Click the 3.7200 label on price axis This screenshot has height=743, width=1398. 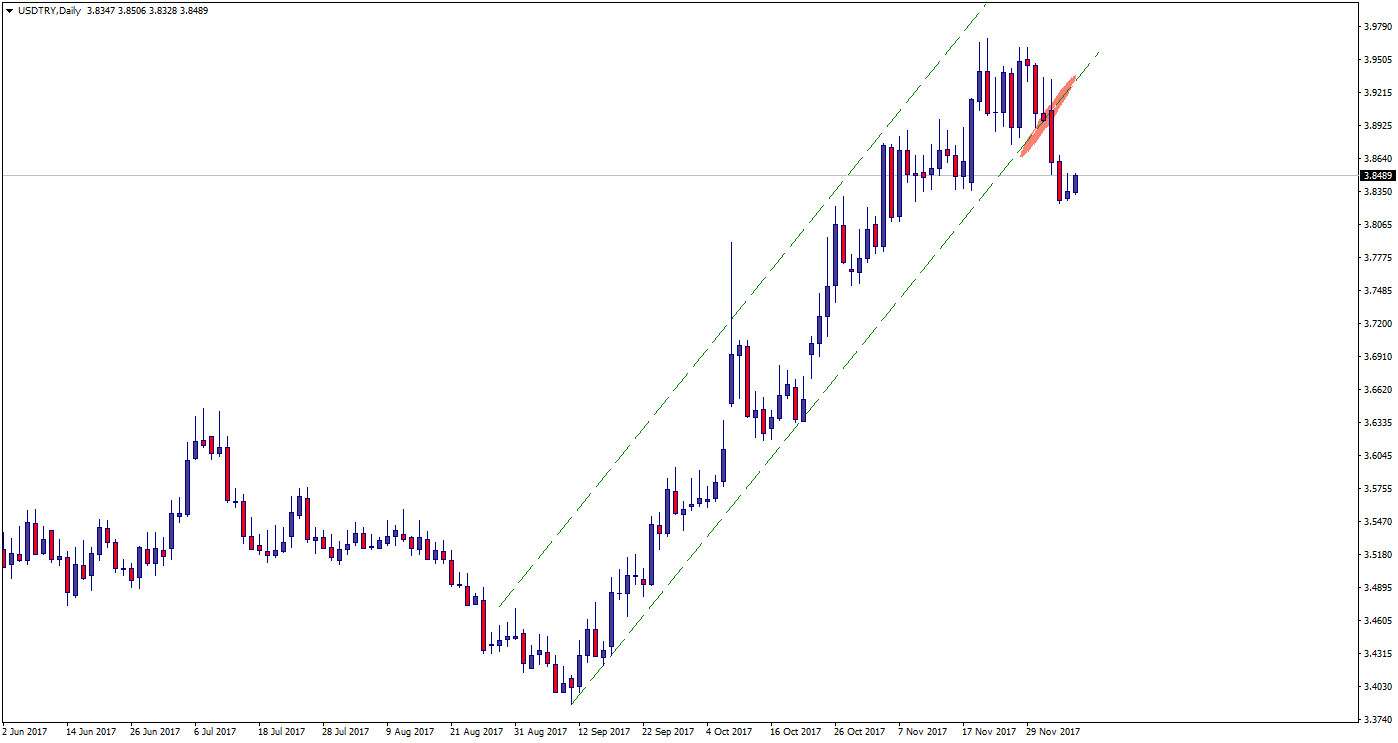pos(1377,324)
